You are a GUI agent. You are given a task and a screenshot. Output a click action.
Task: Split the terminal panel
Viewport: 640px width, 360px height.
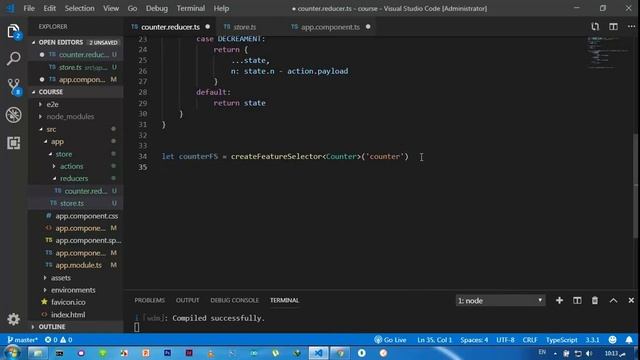(577, 300)
